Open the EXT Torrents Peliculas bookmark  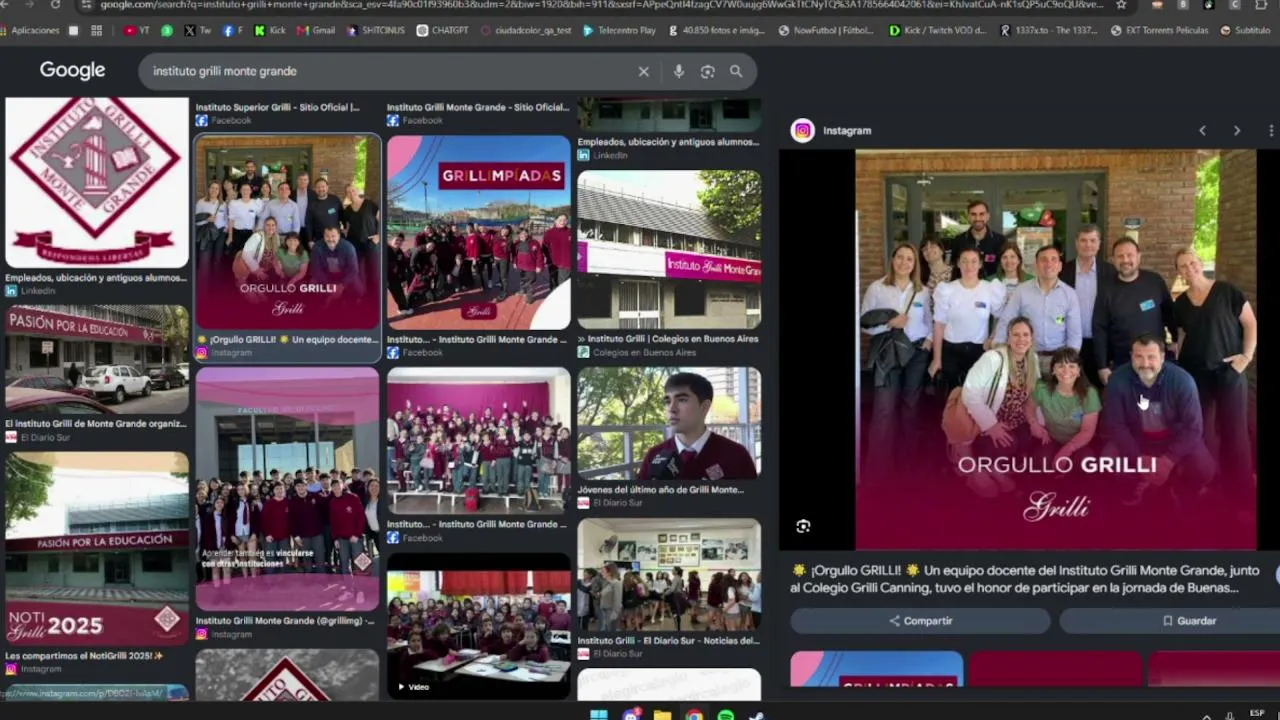[1159, 30]
